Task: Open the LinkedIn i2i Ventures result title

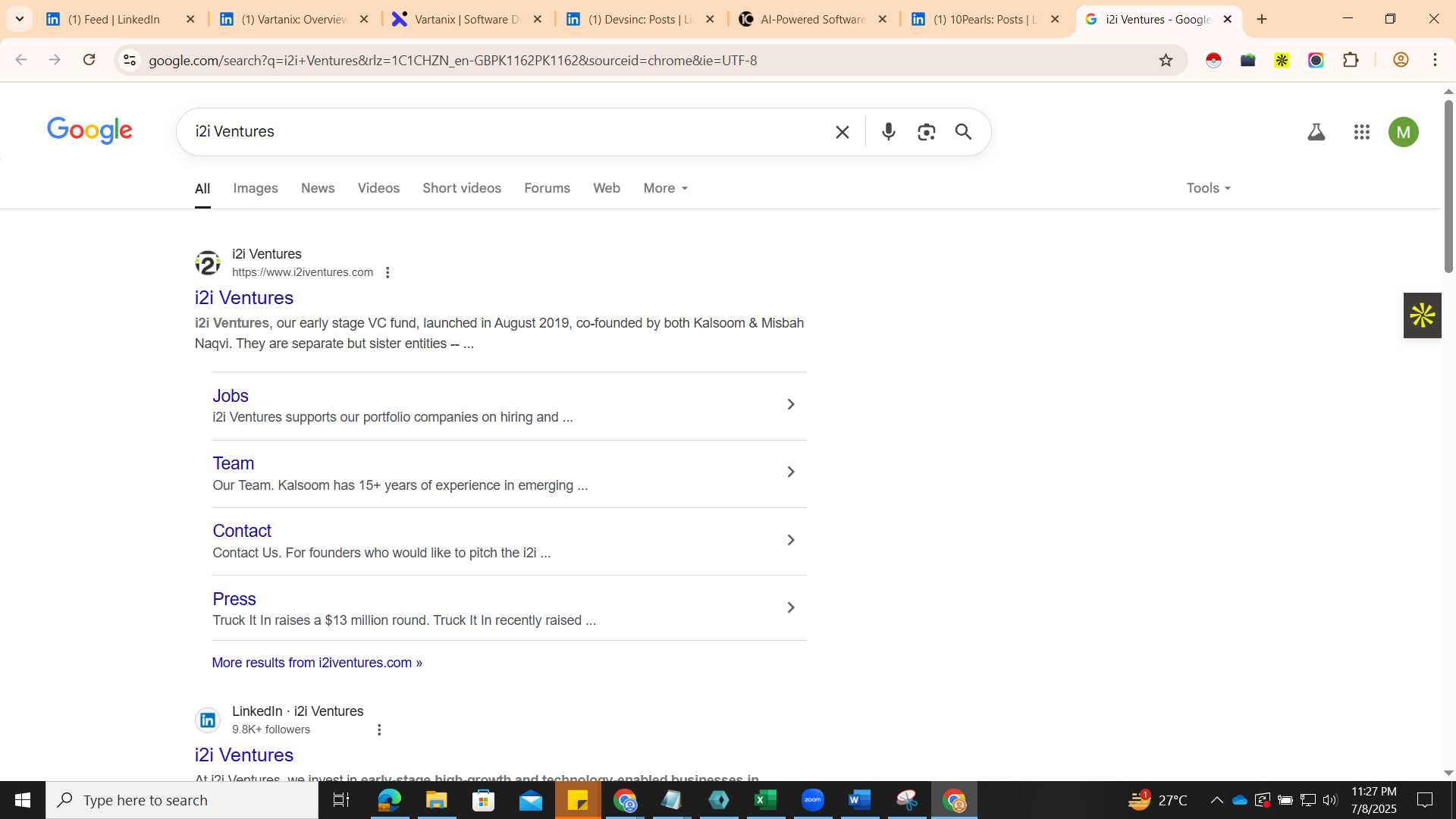Action: click(244, 755)
